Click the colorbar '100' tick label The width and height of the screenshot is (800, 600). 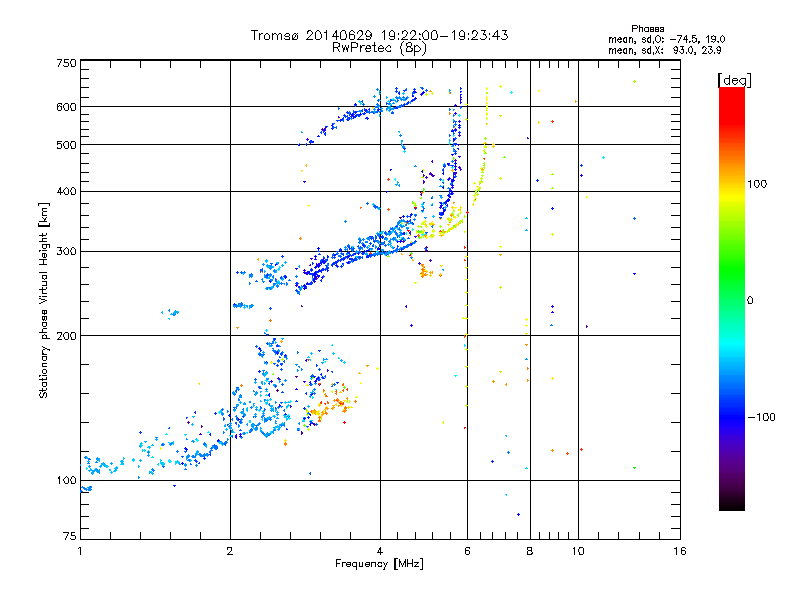757,184
